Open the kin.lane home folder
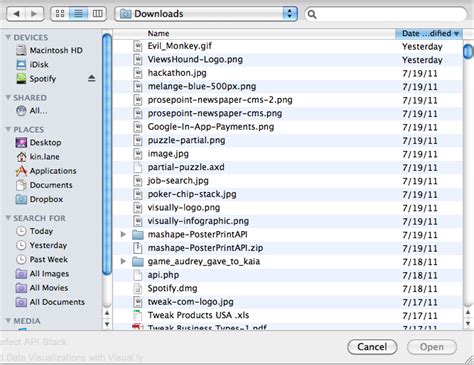The width and height of the screenshot is (474, 365). coord(38,156)
